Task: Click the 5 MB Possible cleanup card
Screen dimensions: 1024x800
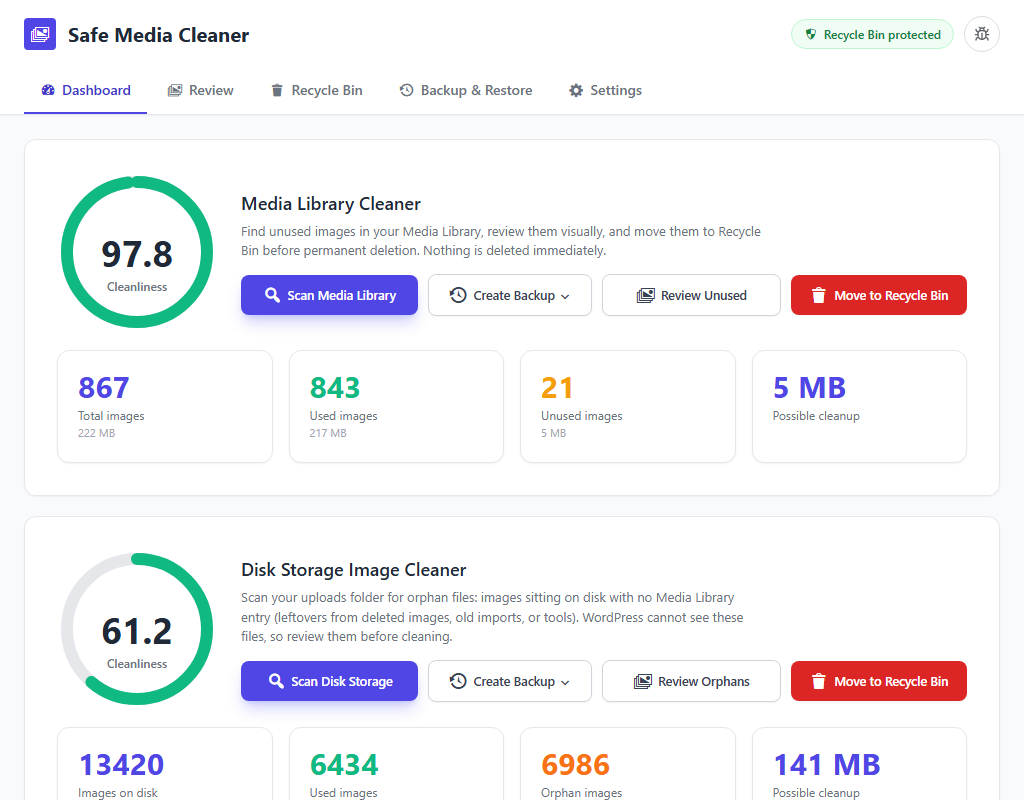Action: [859, 406]
